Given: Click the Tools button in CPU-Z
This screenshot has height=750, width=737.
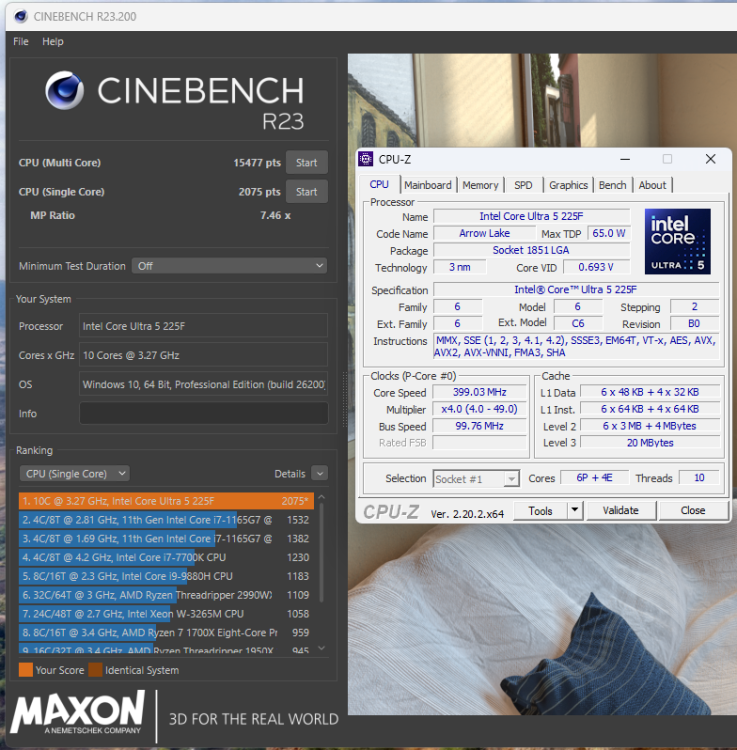Looking at the screenshot, I should [x=540, y=511].
